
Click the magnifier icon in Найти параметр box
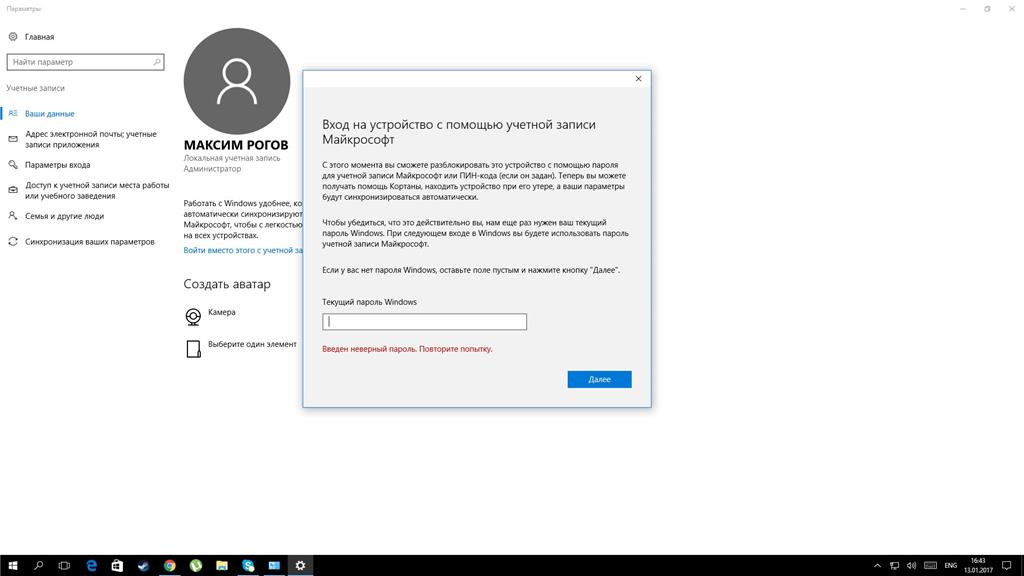click(157, 62)
